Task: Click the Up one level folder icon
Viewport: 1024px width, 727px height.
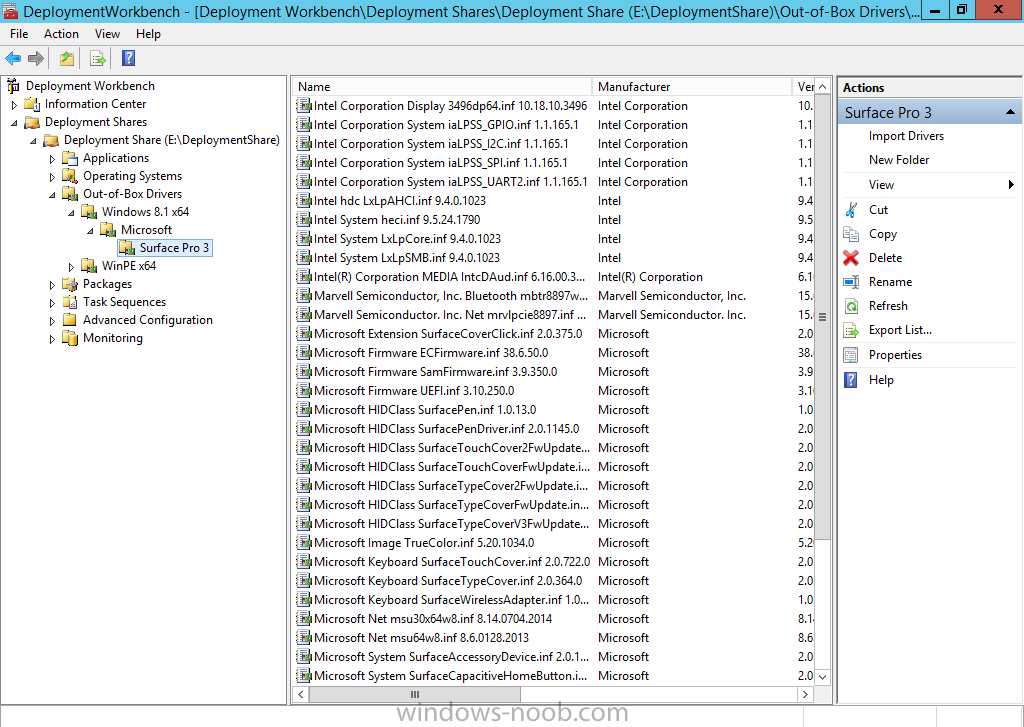Action: (x=67, y=59)
